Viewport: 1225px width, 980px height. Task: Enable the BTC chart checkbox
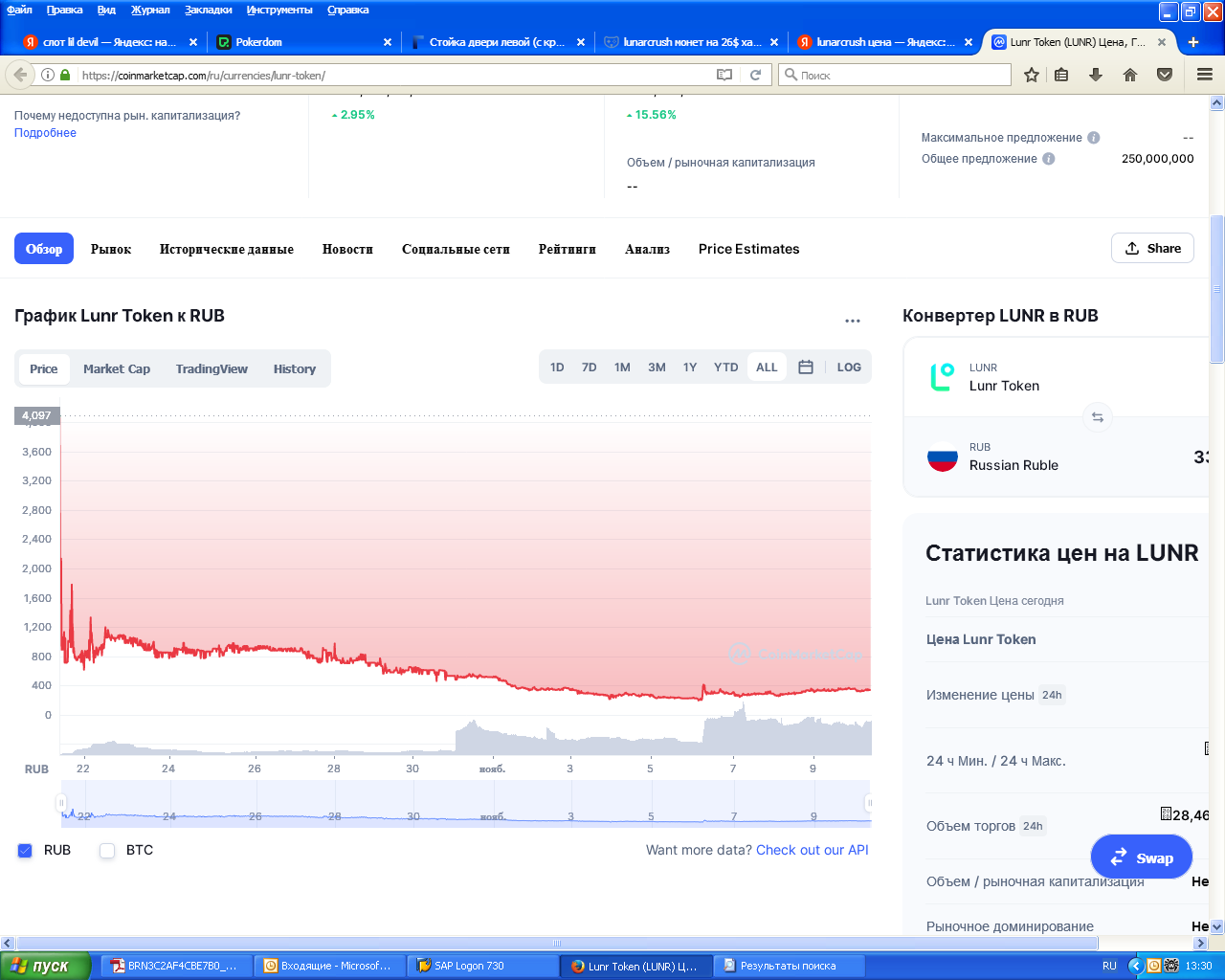coord(107,851)
